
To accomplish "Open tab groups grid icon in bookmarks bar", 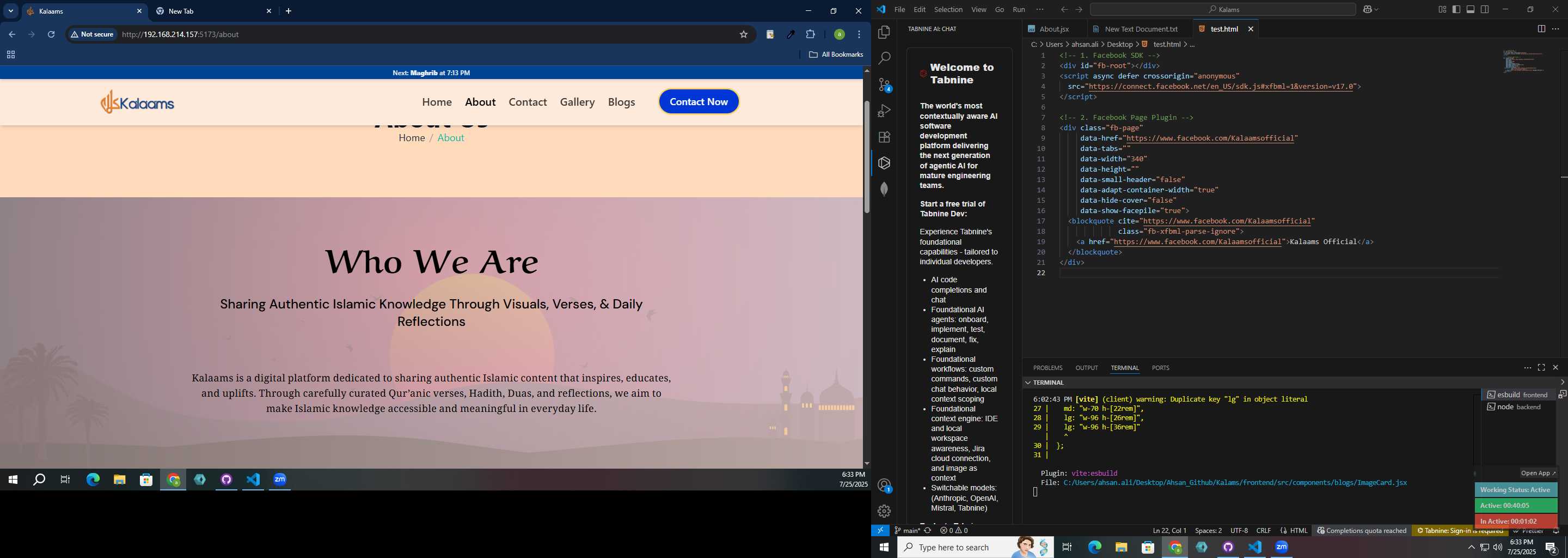I will (11, 55).
